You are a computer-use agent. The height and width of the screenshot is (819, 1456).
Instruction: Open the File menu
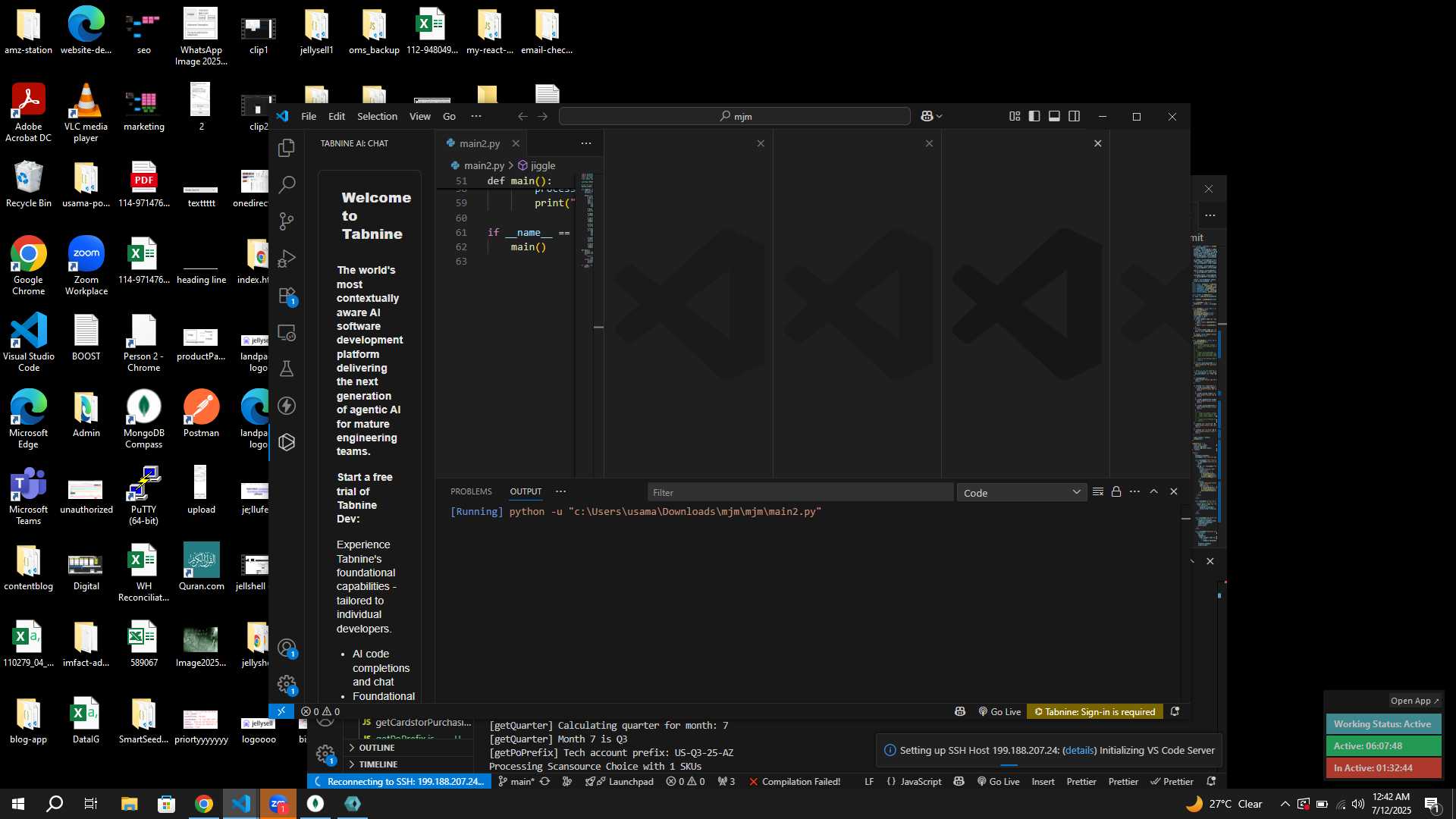click(x=309, y=116)
